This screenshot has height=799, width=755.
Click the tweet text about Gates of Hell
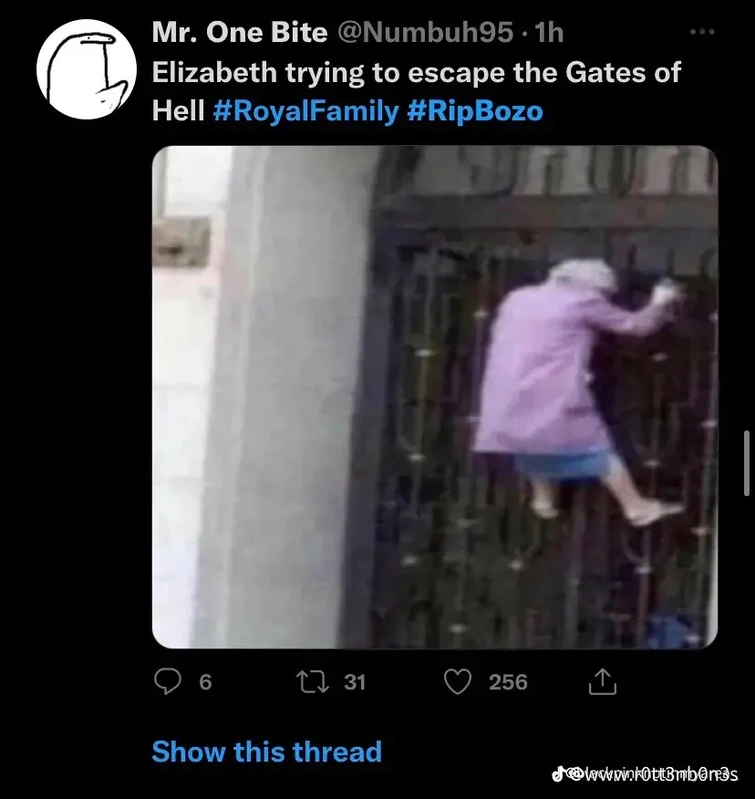[416, 92]
